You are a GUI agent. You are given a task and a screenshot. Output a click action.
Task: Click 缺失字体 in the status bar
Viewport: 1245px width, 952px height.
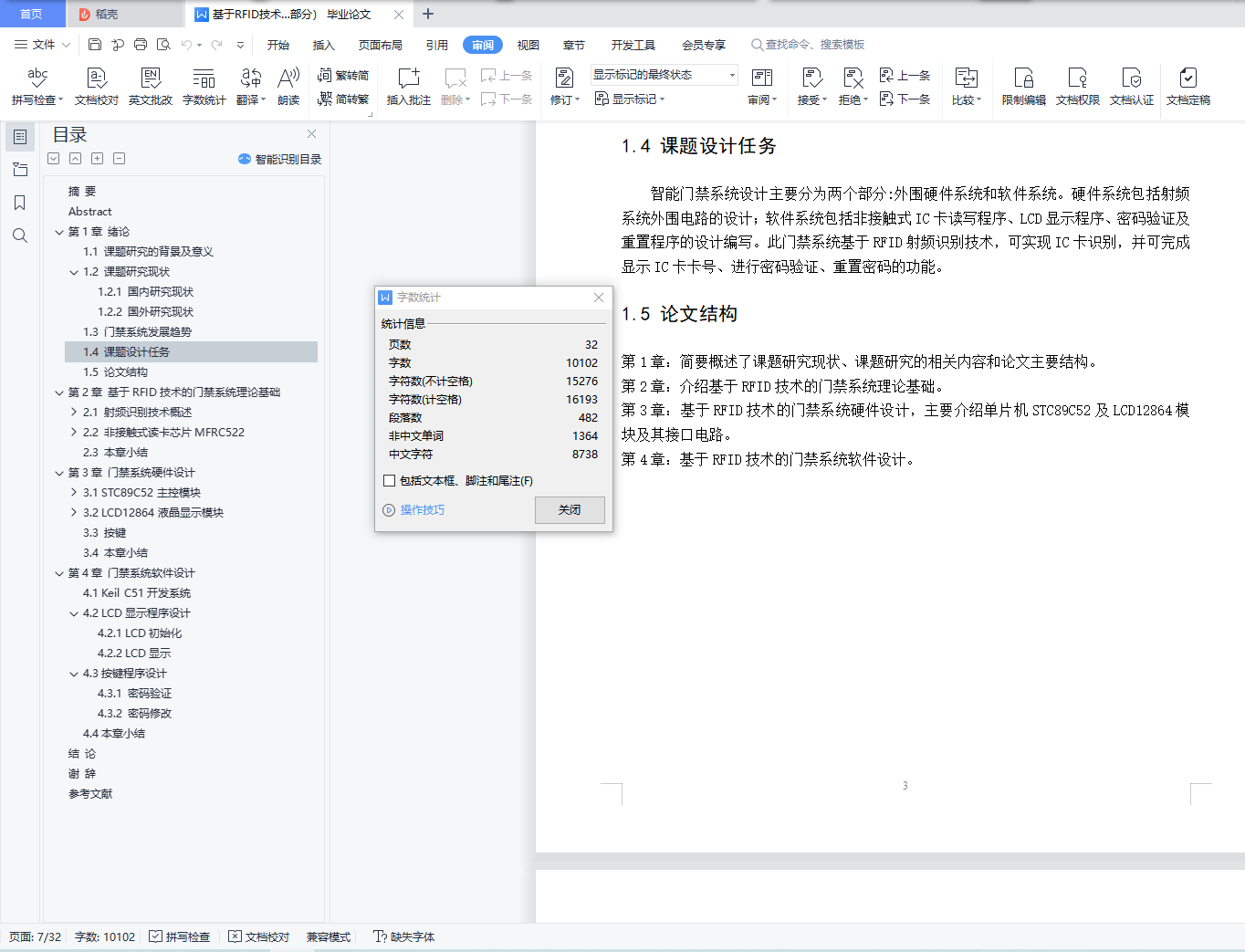pos(403,936)
